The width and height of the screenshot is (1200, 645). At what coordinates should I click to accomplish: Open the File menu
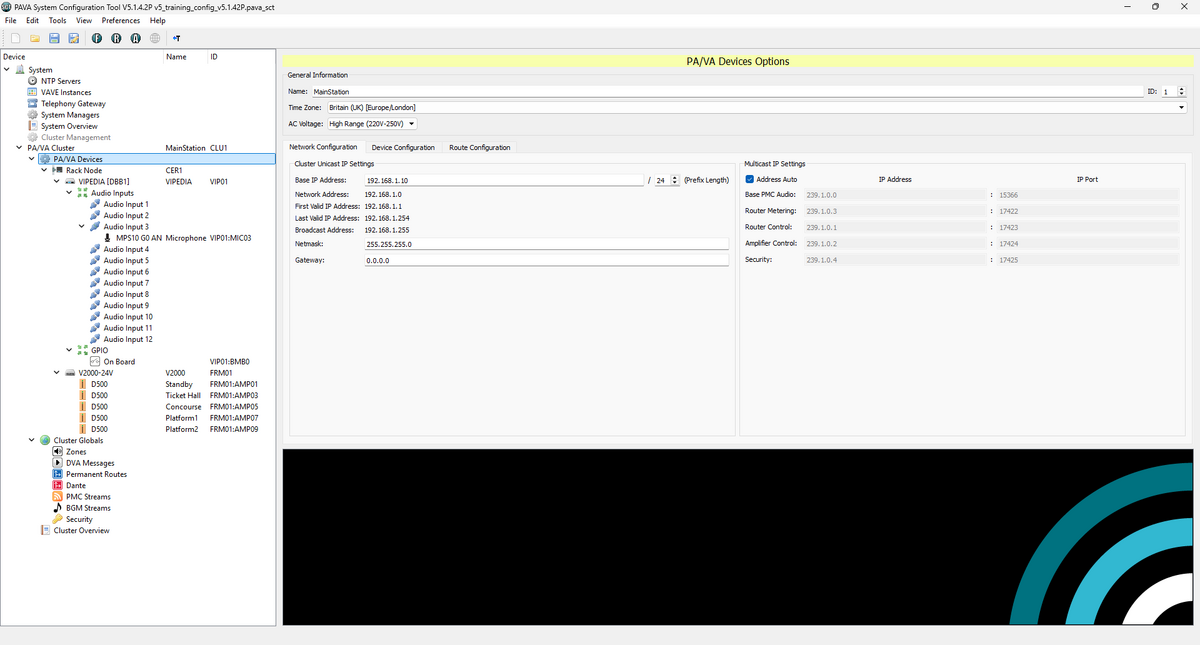[x=11, y=20]
